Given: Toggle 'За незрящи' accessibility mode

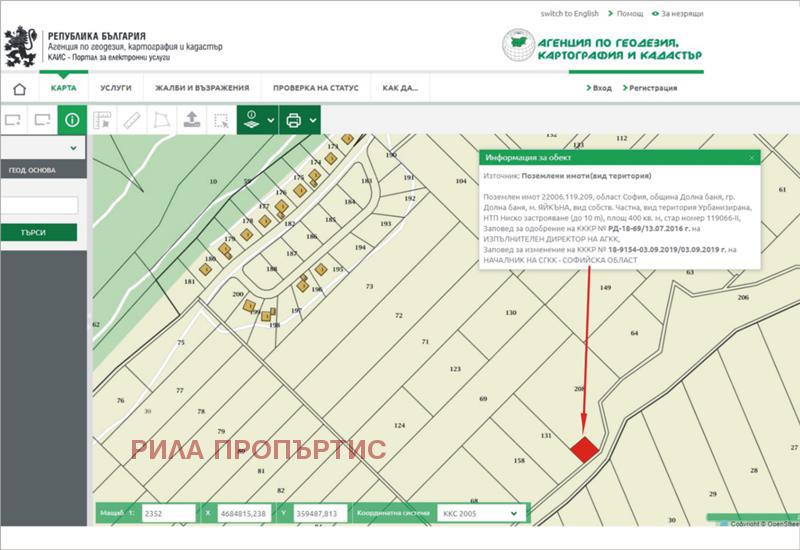Looking at the screenshot, I should tap(682, 14).
